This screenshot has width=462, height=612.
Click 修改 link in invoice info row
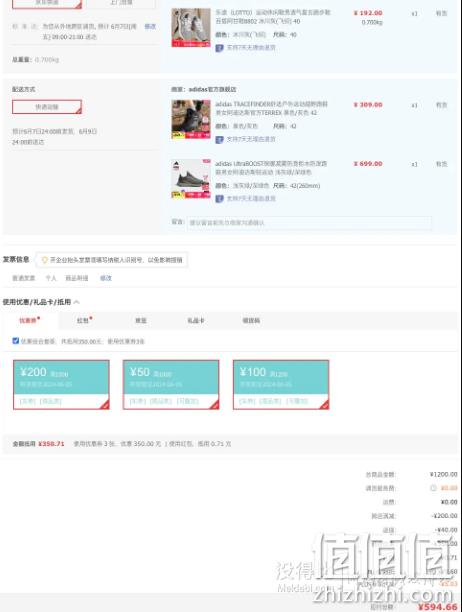(106, 278)
